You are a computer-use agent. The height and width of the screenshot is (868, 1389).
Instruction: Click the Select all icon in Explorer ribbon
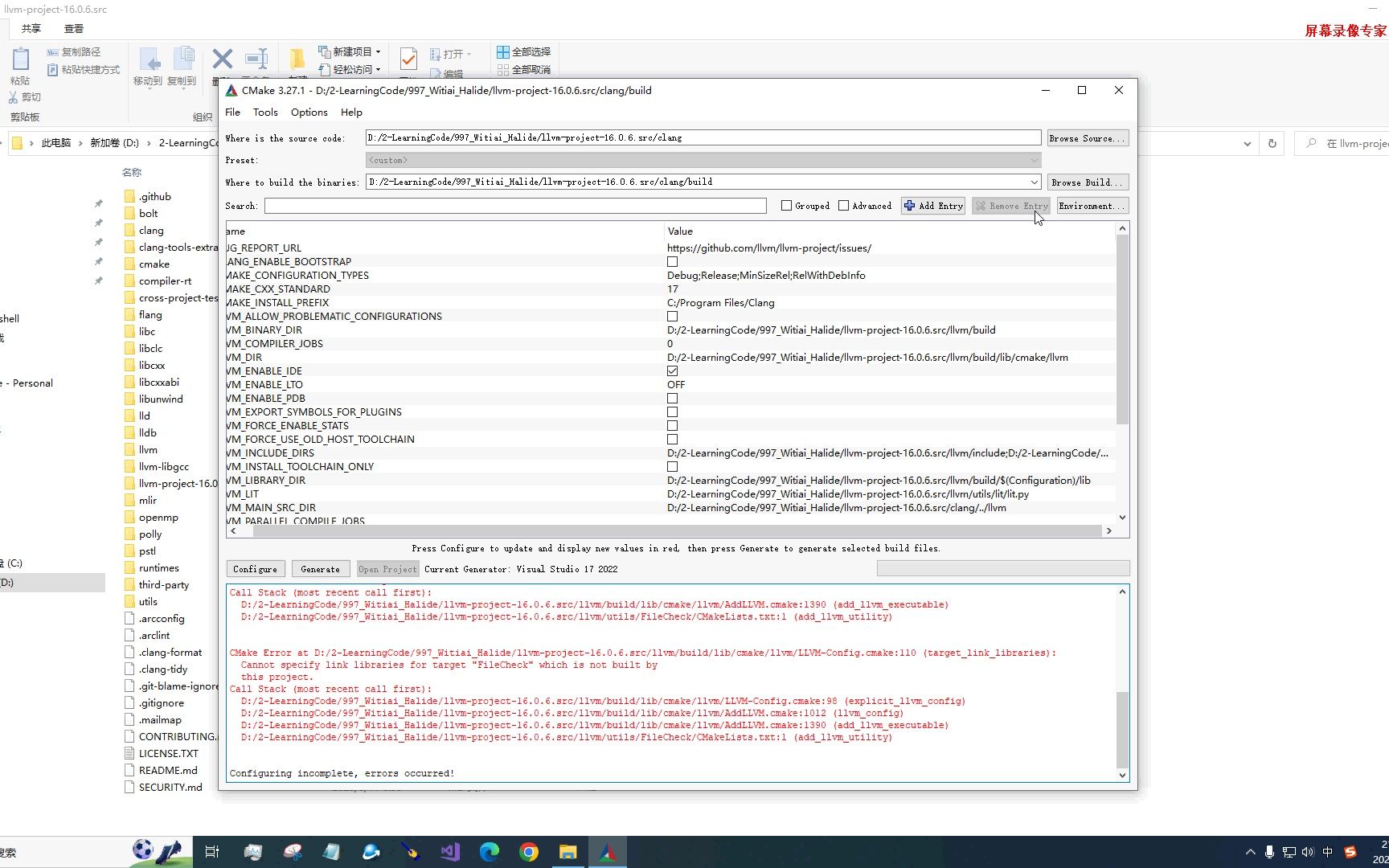point(503,51)
